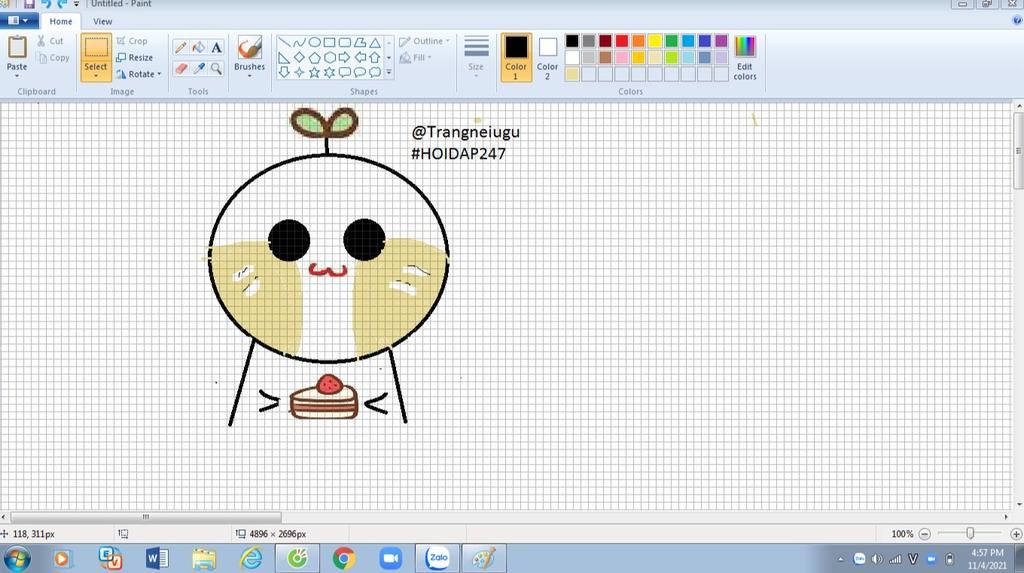Choose the Five-point star shape
The width and height of the screenshot is (1024, 573).
314,73
